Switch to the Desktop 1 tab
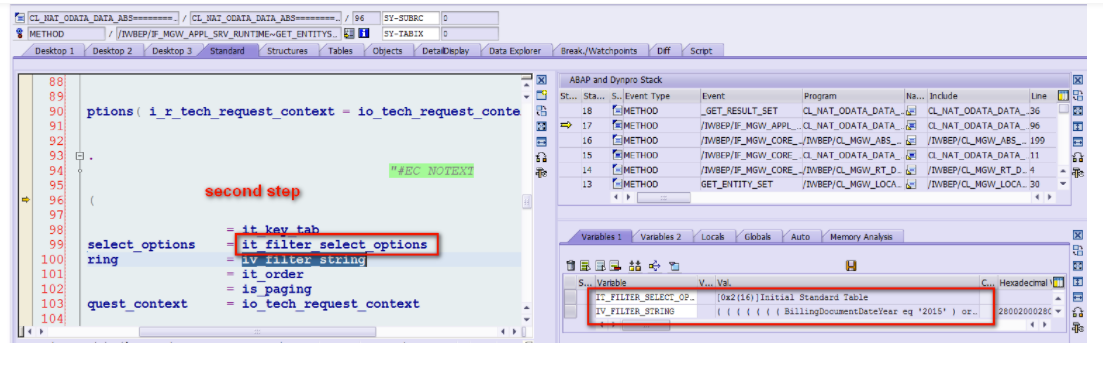The height and width of the screenshot is (366, 1103). (55, 51)
